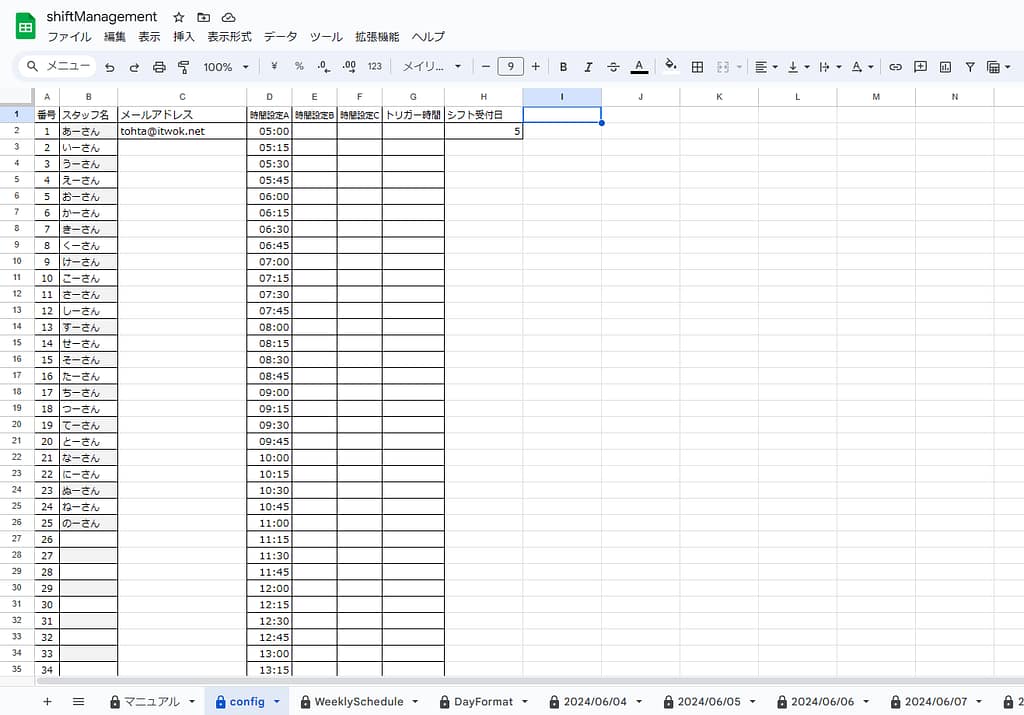Open the データ menu
Image resolution: width=1024 pixels, height=715 pixels.
click(280, 37)
